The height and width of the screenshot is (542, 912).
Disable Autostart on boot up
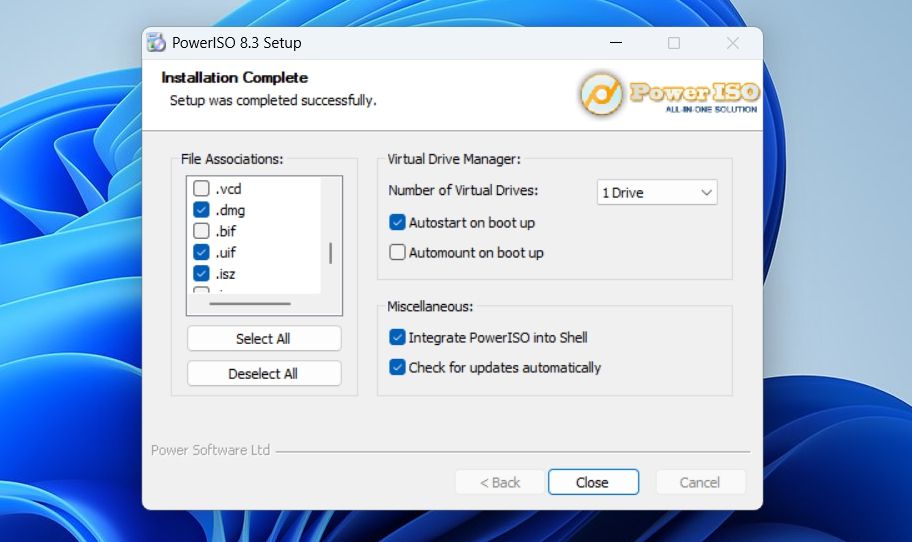tap(397, 222)
